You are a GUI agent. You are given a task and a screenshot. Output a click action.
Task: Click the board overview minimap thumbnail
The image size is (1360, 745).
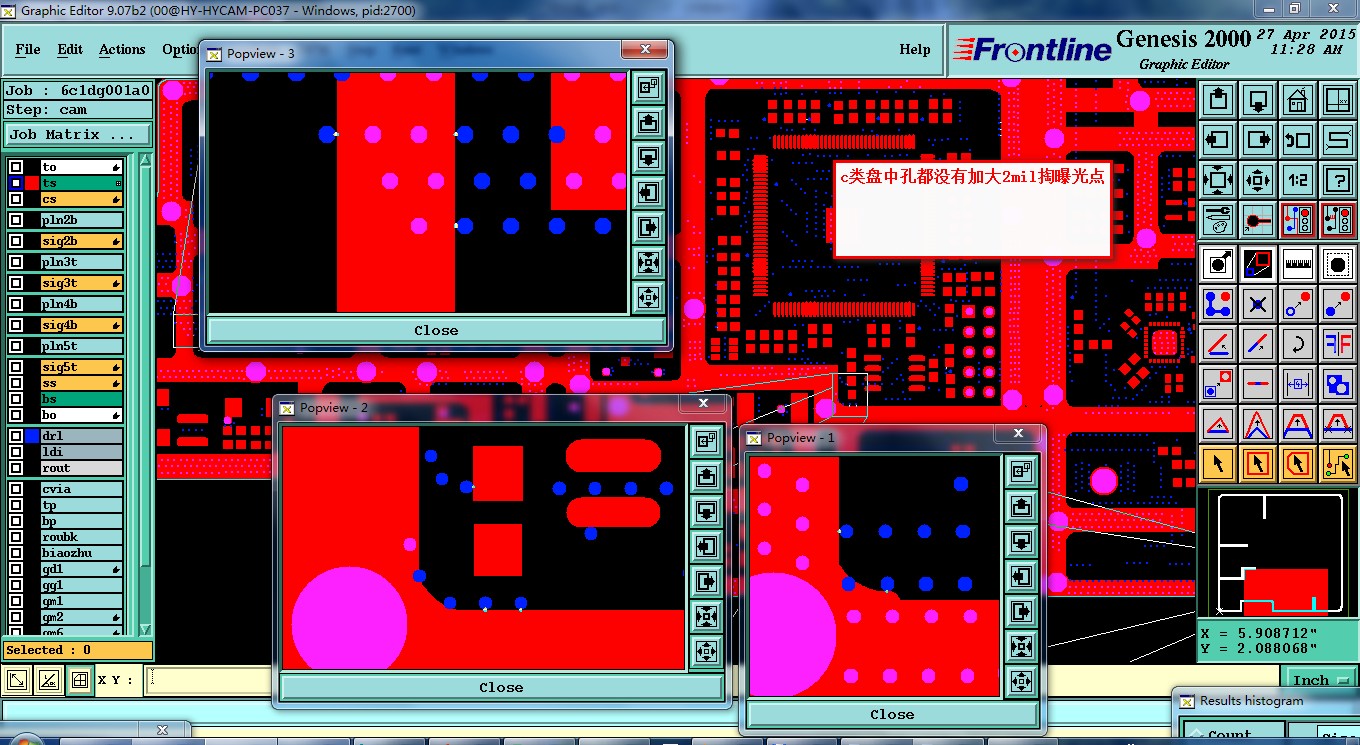[x=1277, y=553]
